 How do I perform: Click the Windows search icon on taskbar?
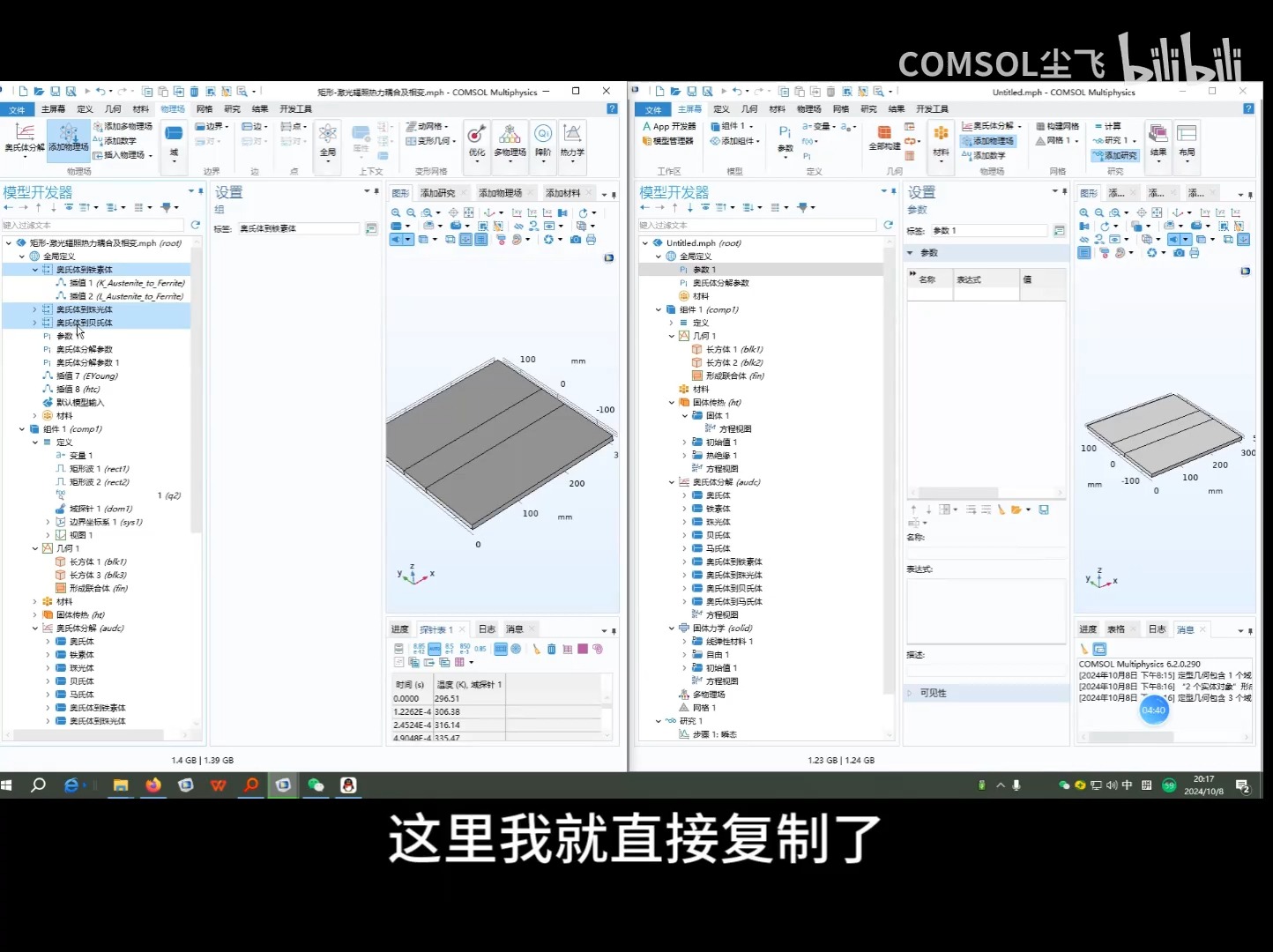[38, 785]
